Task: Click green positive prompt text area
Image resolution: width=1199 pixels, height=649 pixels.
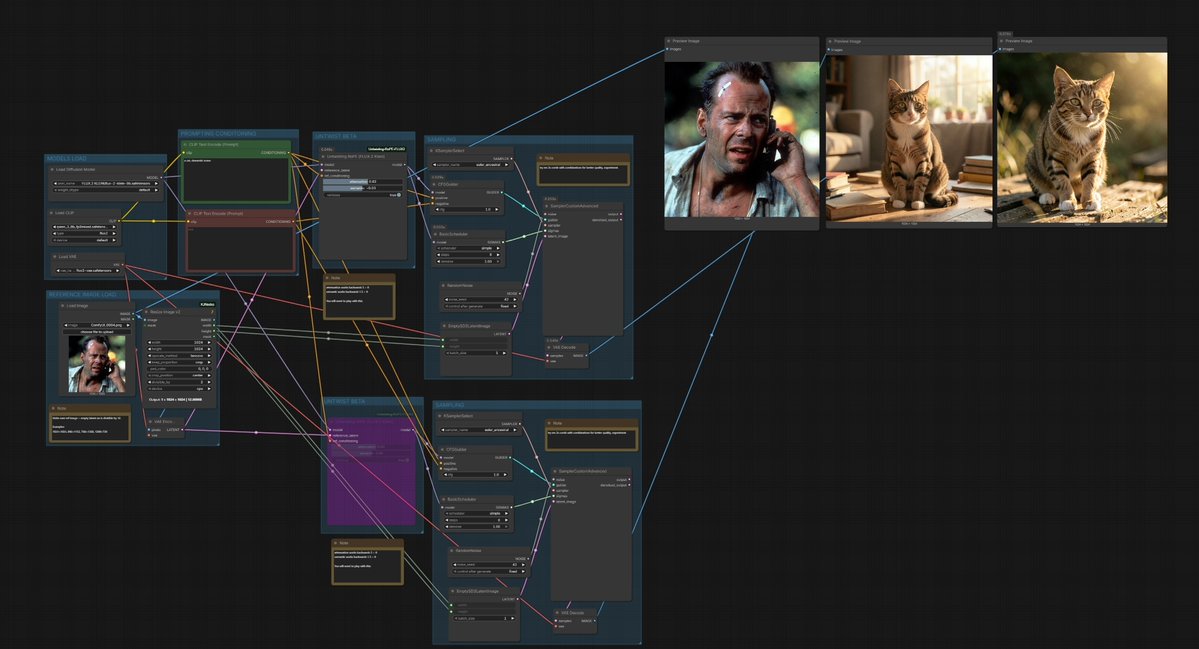Action: 236,180
